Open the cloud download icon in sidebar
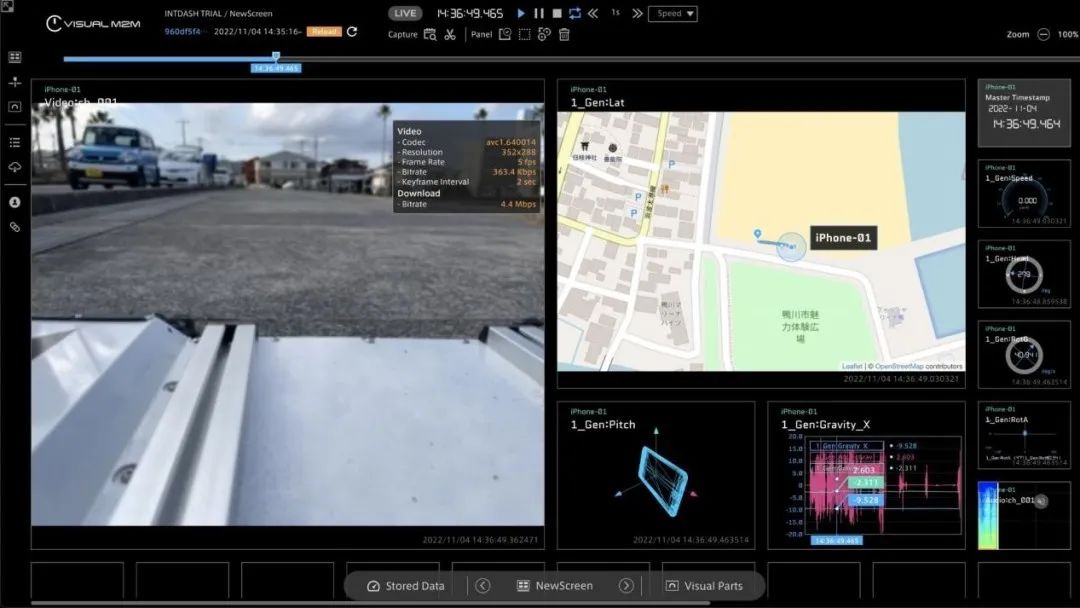 [15, 167]
